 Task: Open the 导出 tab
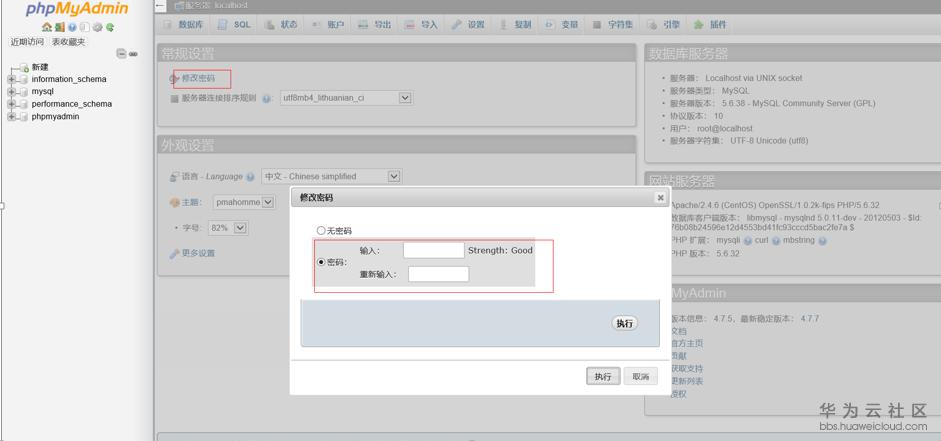coord(375,25)
